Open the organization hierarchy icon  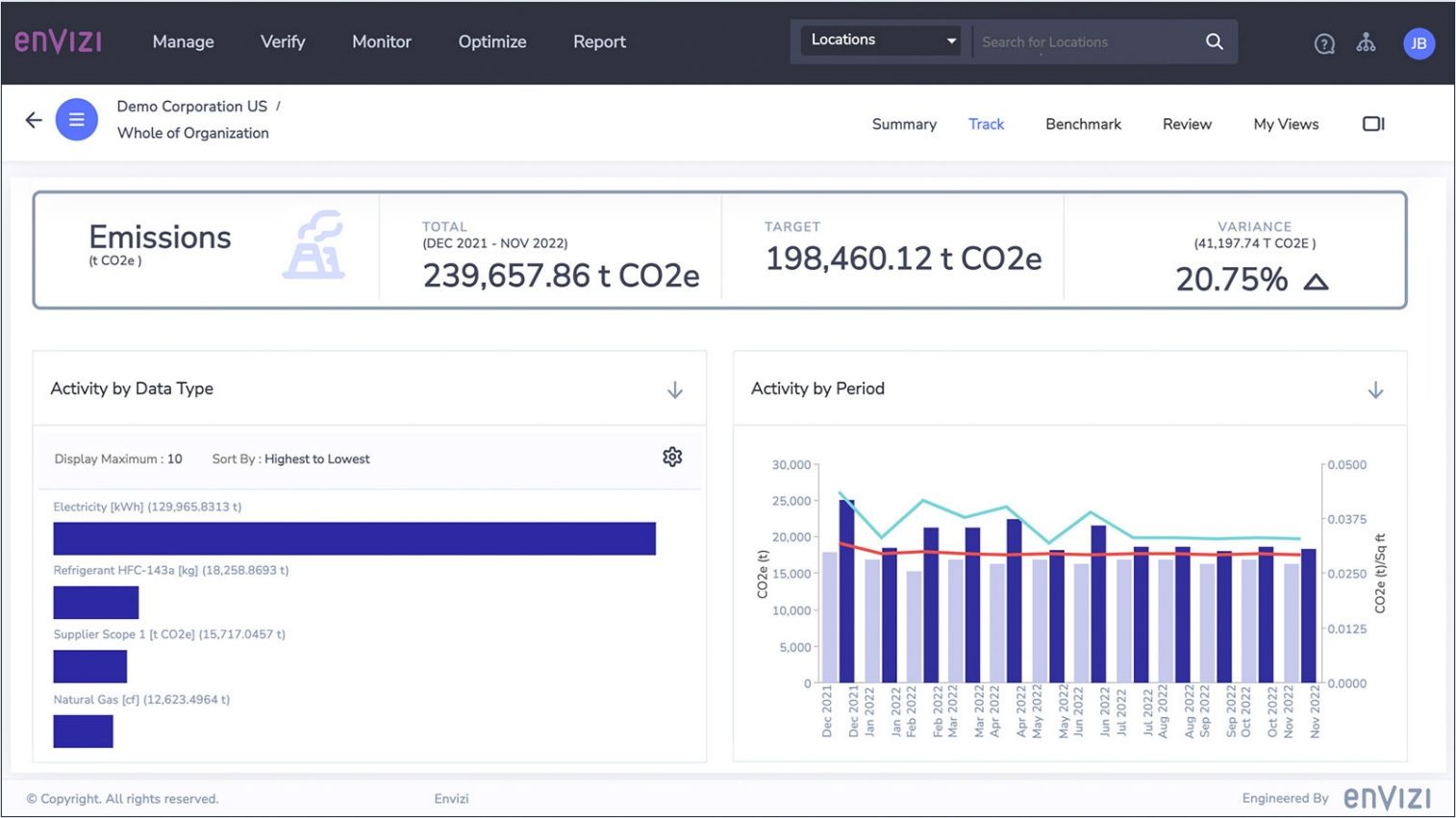click(1366, 42)
